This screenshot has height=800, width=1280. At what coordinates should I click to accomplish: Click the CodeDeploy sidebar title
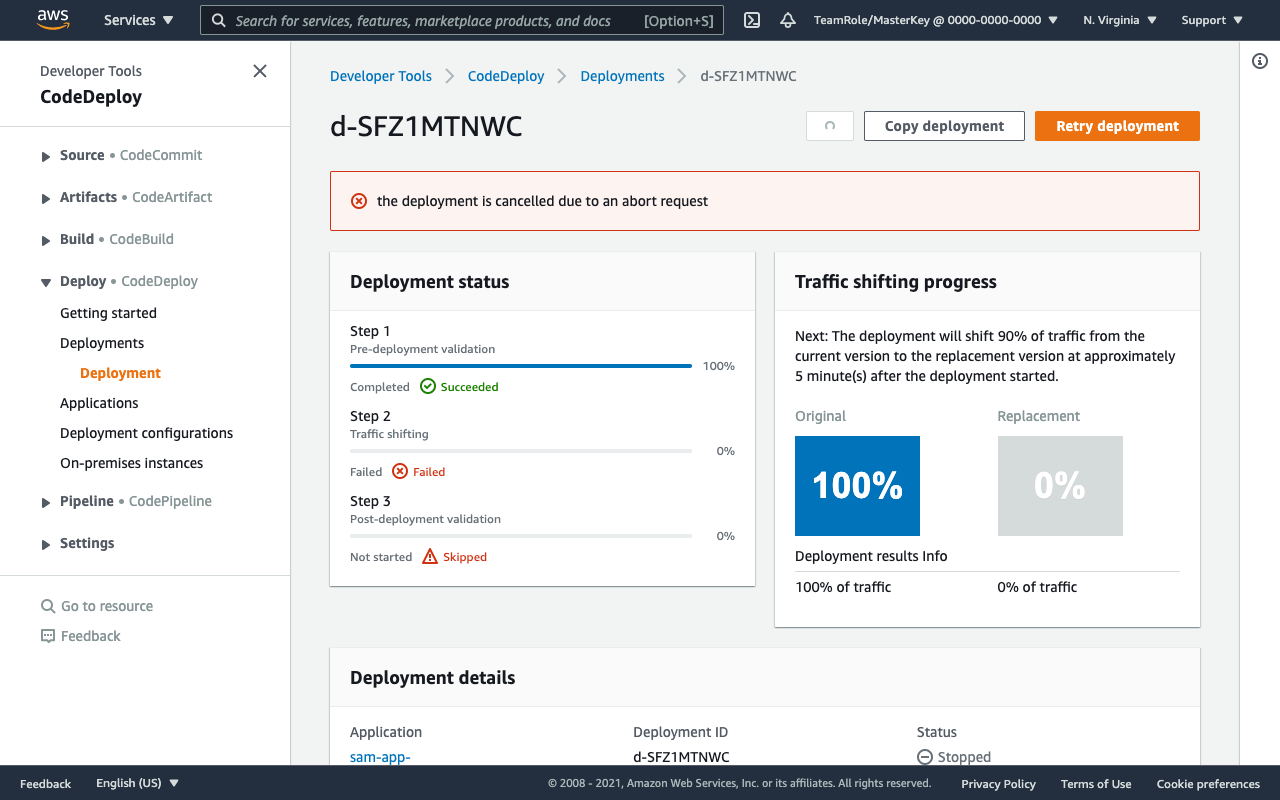(91, 97)
